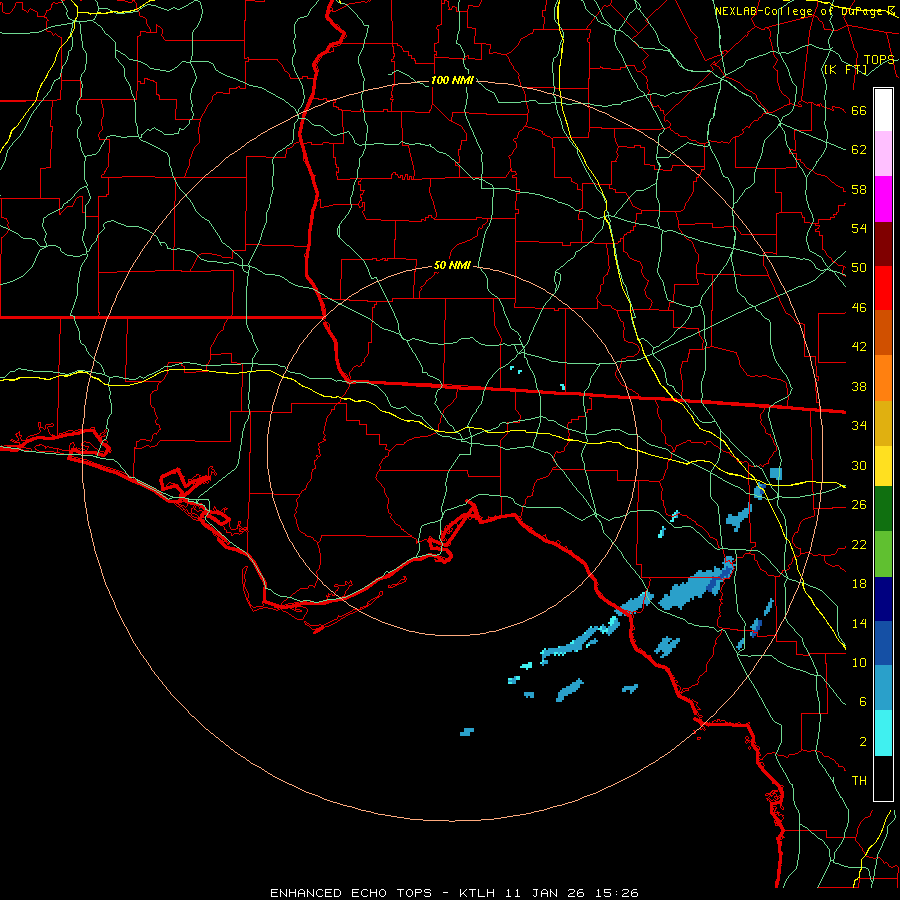This screenshot has height=900, width=900.
Task: Click the '30' scale value
Action: point(859,465)
